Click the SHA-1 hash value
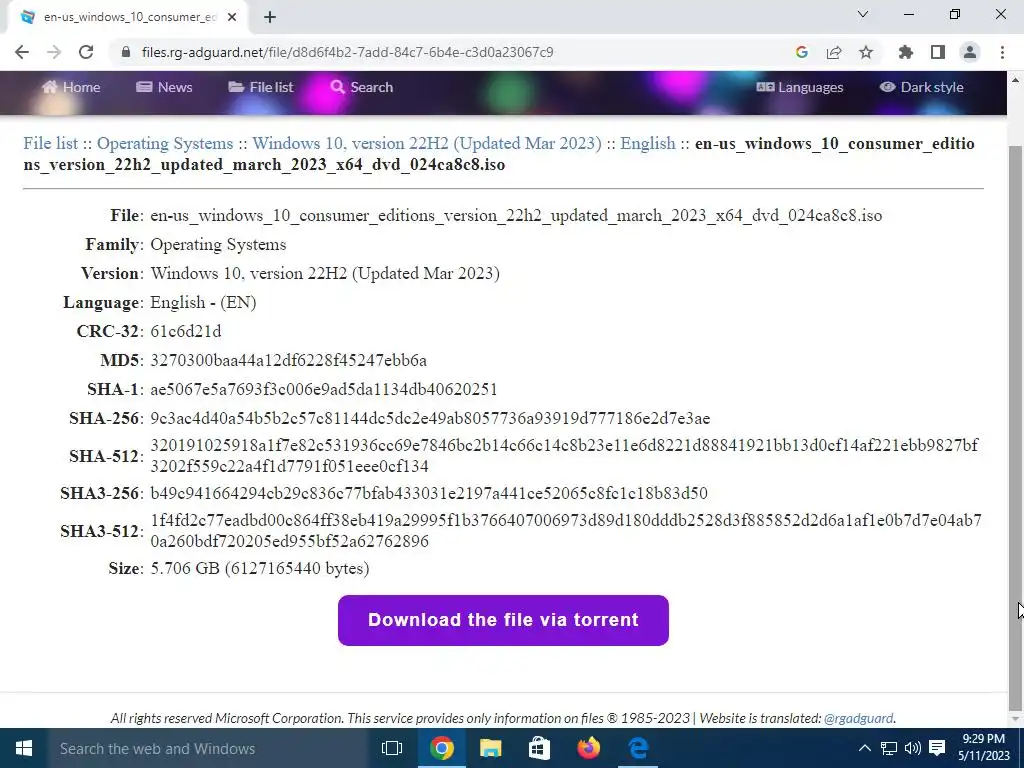 click(324, 389)
